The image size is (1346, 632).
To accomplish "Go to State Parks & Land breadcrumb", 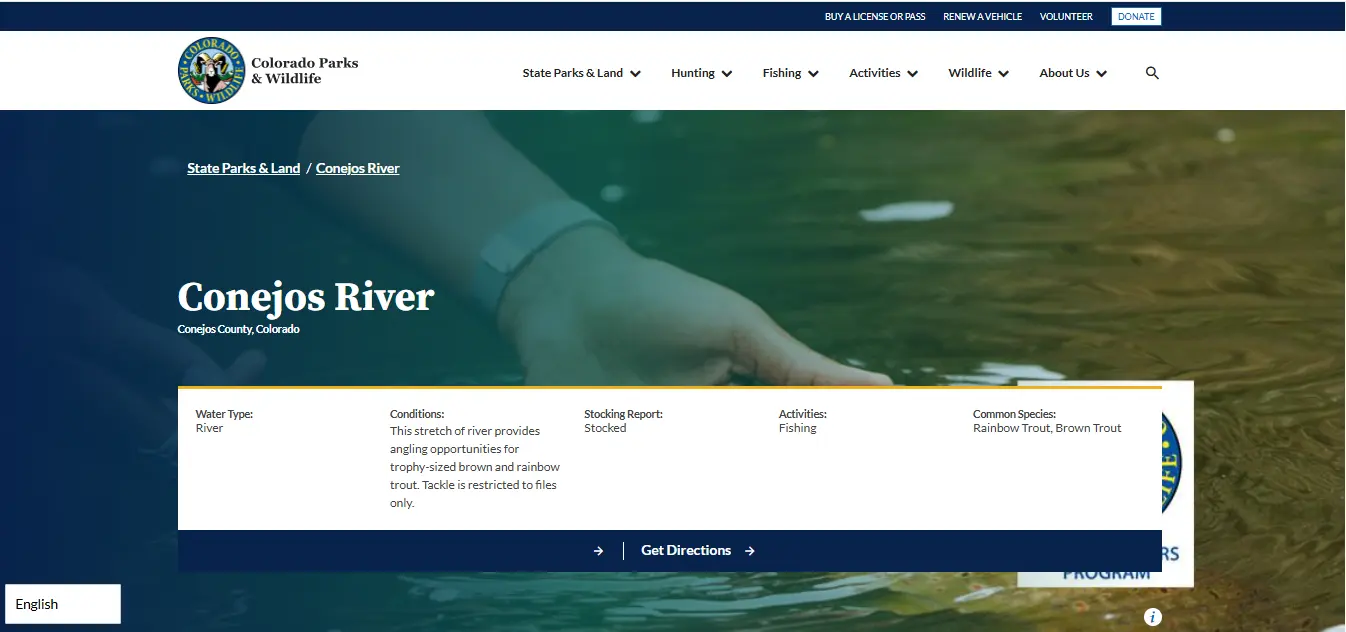I will pos(243,168).
